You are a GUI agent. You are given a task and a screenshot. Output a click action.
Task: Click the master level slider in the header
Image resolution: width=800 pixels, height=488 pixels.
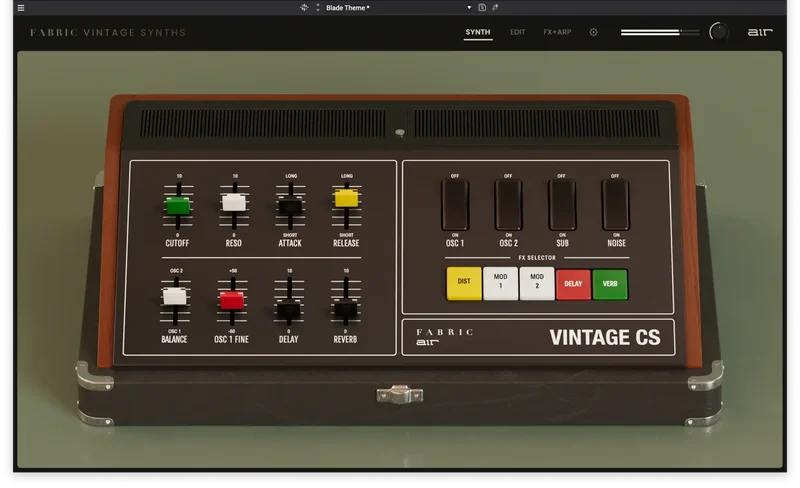tap(660, 32)
